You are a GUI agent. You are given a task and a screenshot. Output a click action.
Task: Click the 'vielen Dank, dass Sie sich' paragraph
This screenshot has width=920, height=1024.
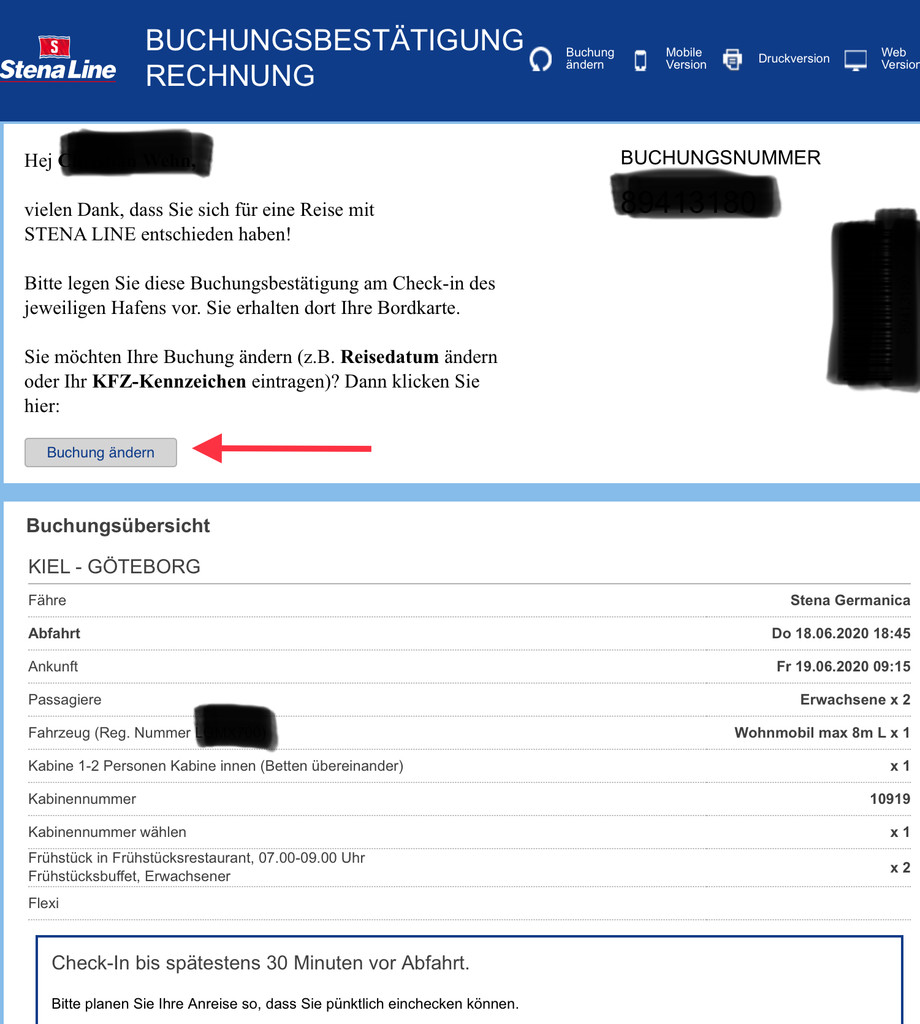coord(199,222)
